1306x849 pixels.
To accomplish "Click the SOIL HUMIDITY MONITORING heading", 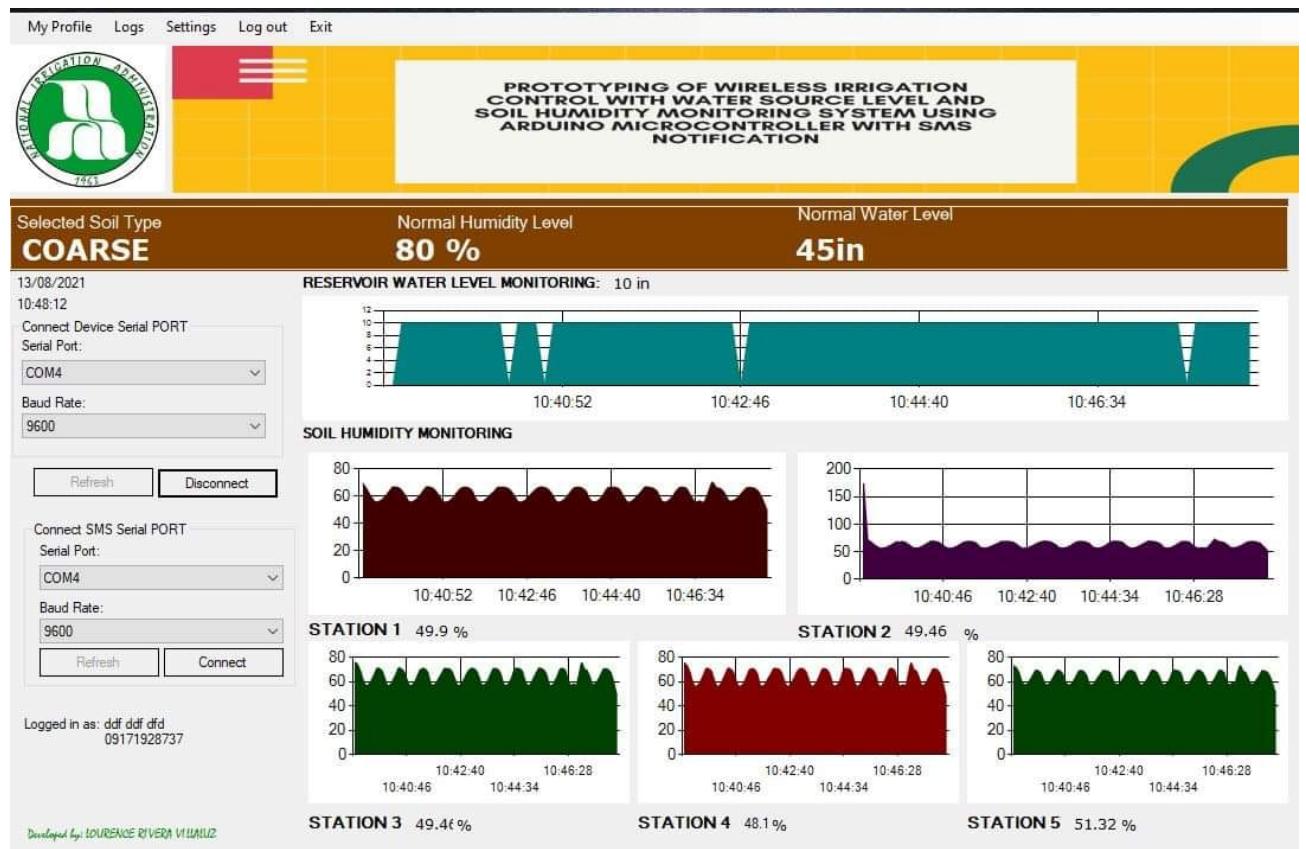I will click(408, 433).
